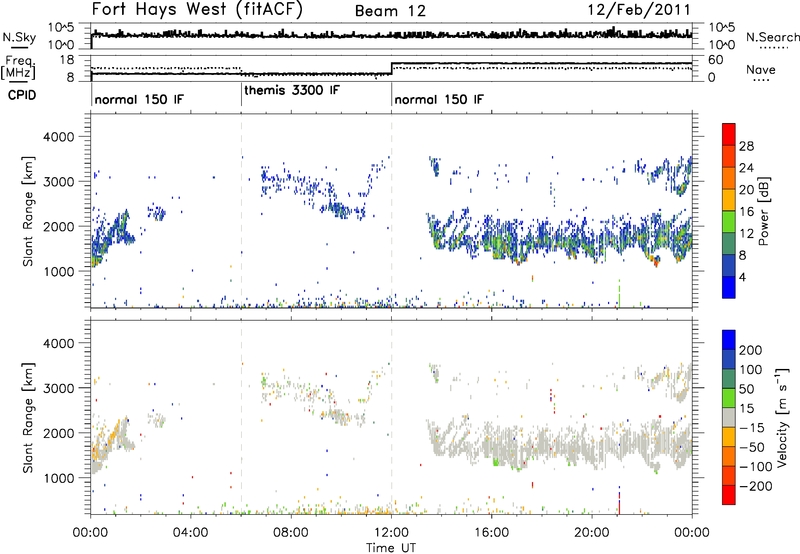
Task: Click the red bottom segment of Velocity bar
Action: pyautogui.click(x=729, y=495)
